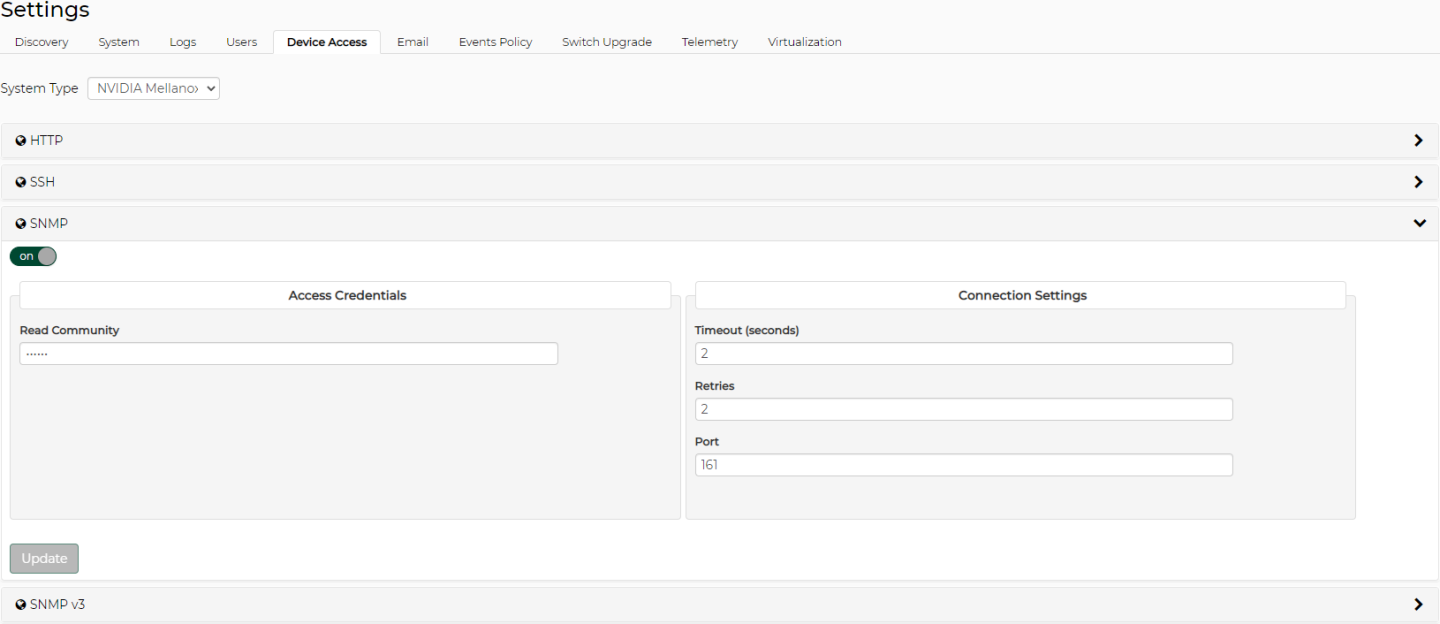
Task: Click the globe icon beside SSH
Action: tap(21, 183)
